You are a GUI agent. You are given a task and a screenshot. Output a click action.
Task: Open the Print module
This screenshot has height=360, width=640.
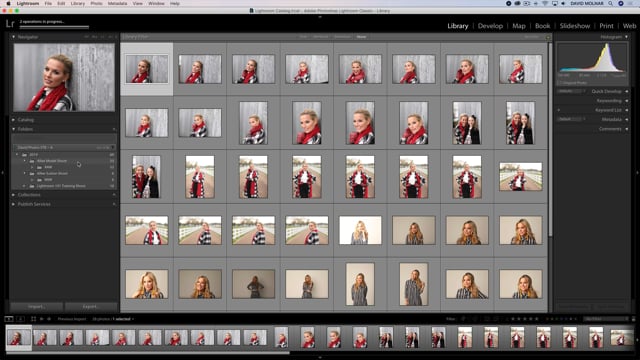click(x=606, y=26)
